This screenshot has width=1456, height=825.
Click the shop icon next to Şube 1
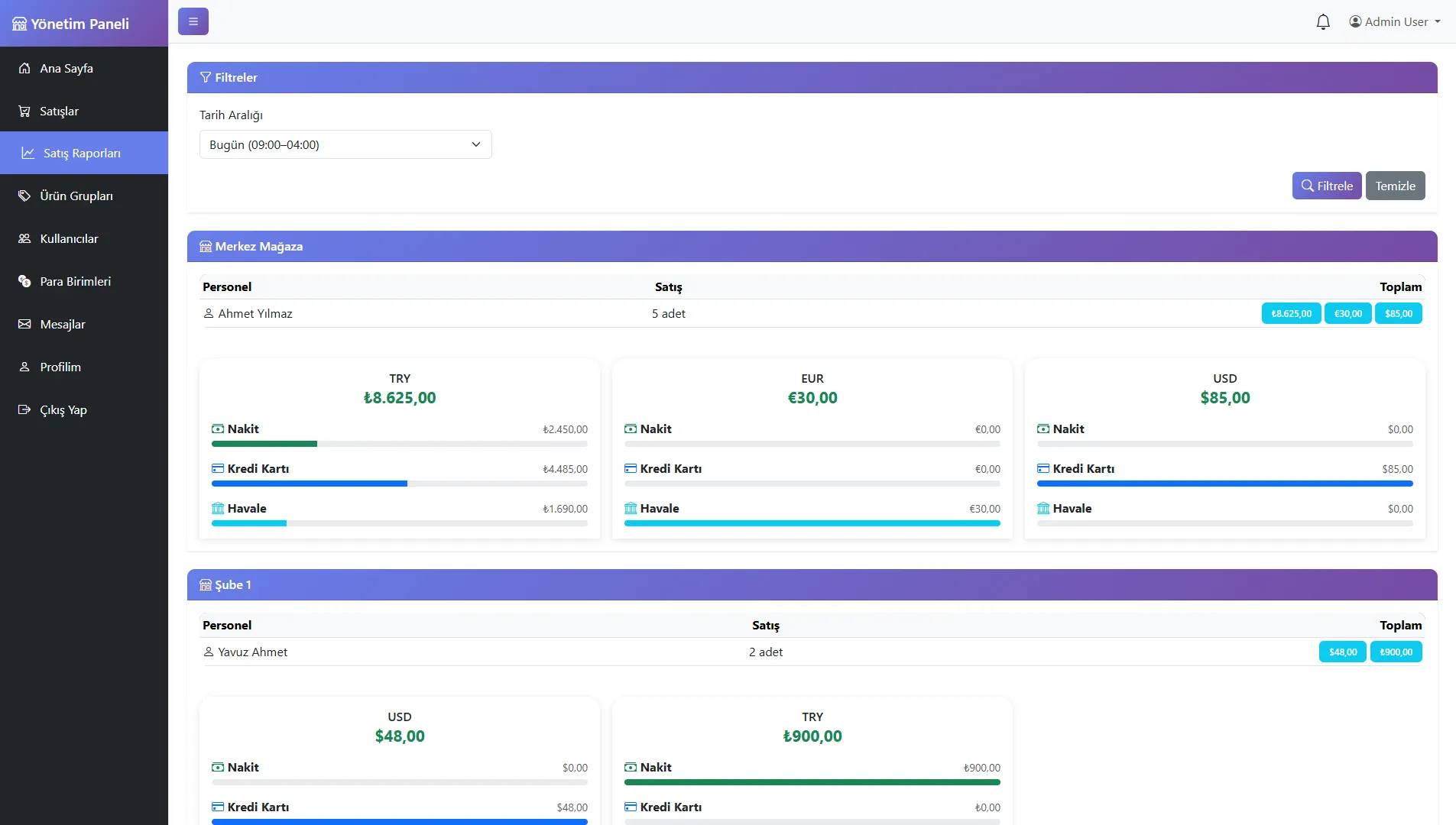click(206, 584)
